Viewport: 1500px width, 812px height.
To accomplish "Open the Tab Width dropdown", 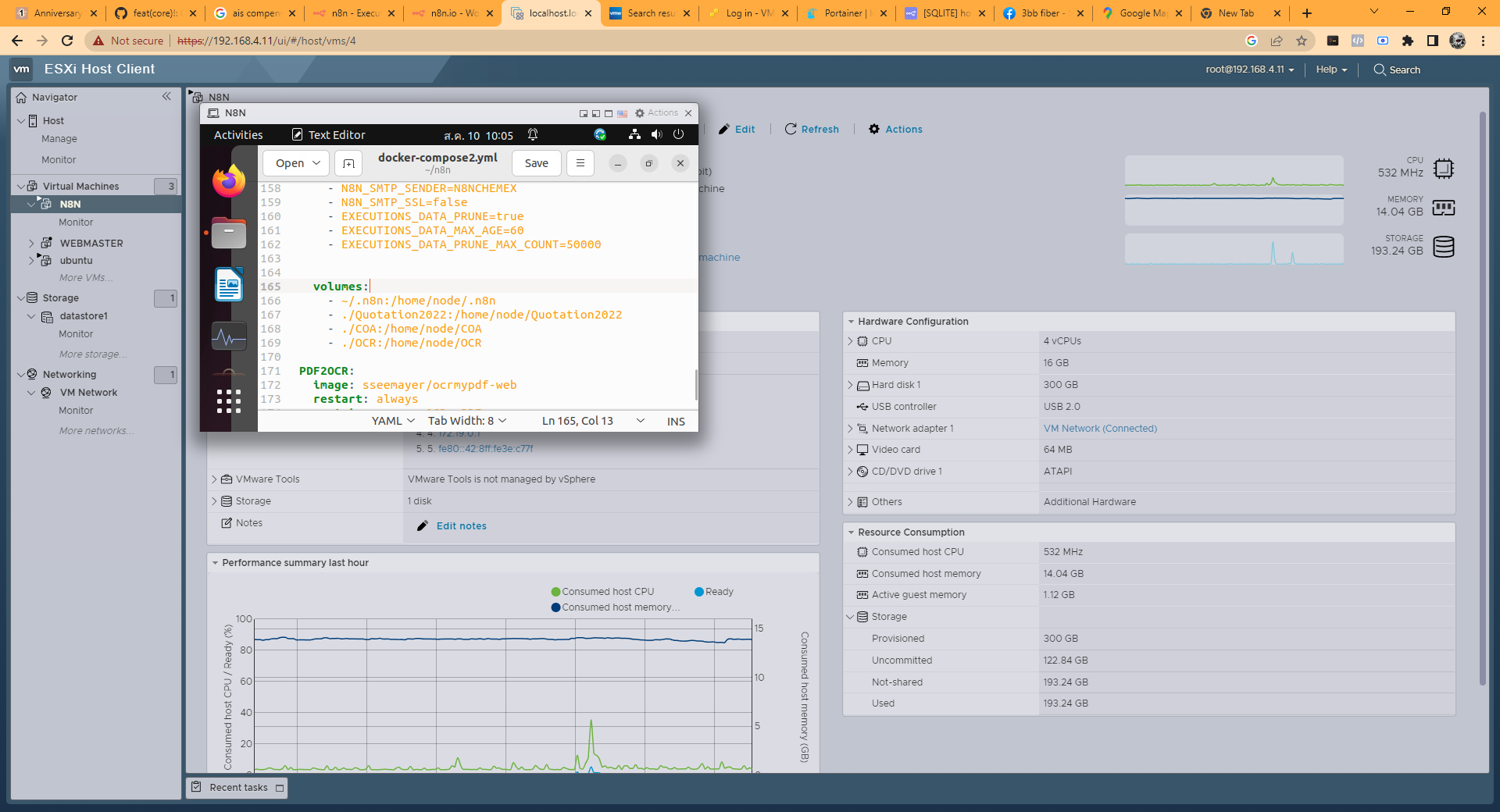I will (x=466, y=421).
